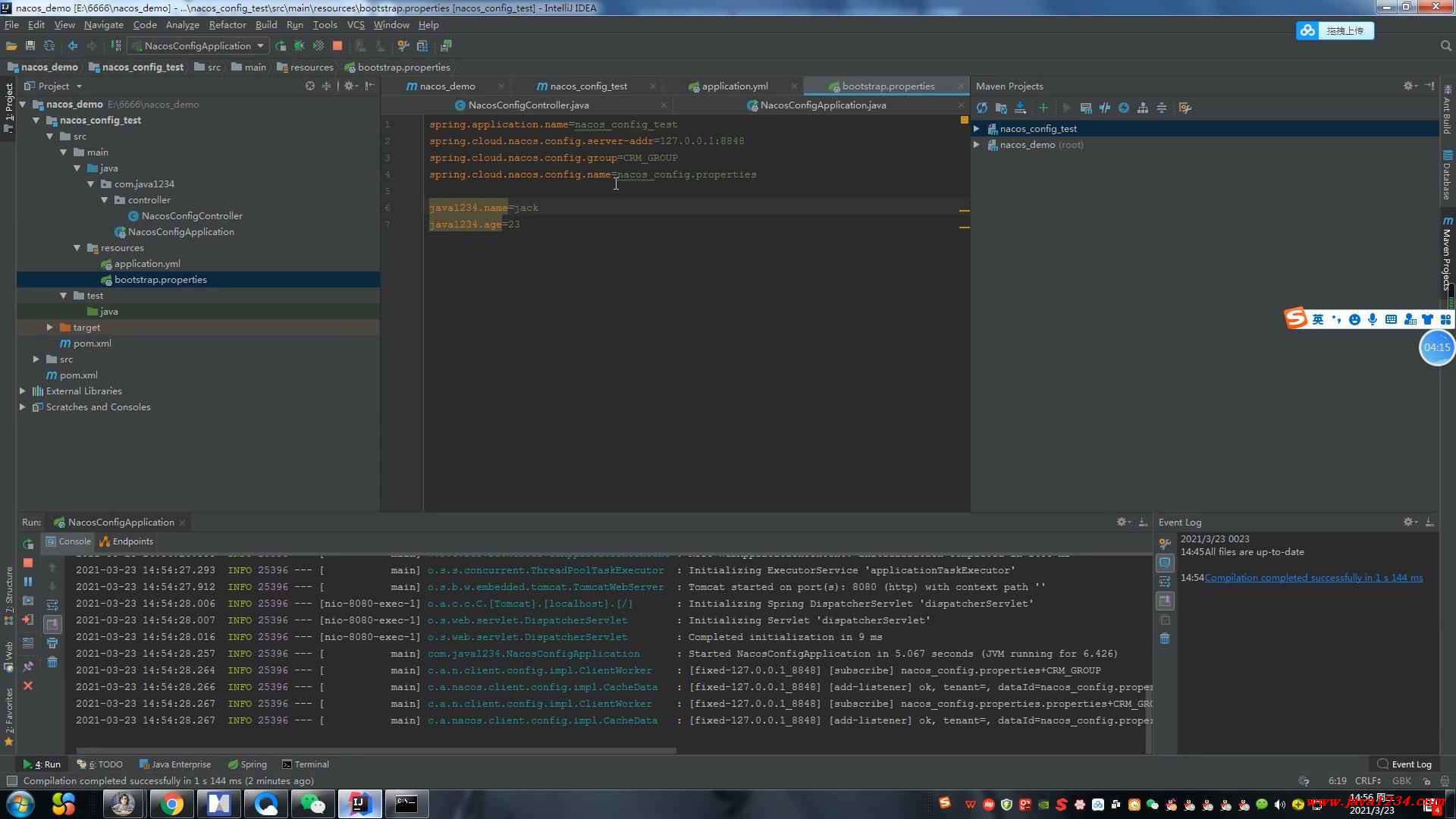Click the Synchronize toolbar icon
Screen dimensions: 1456x819
point(49,46)
